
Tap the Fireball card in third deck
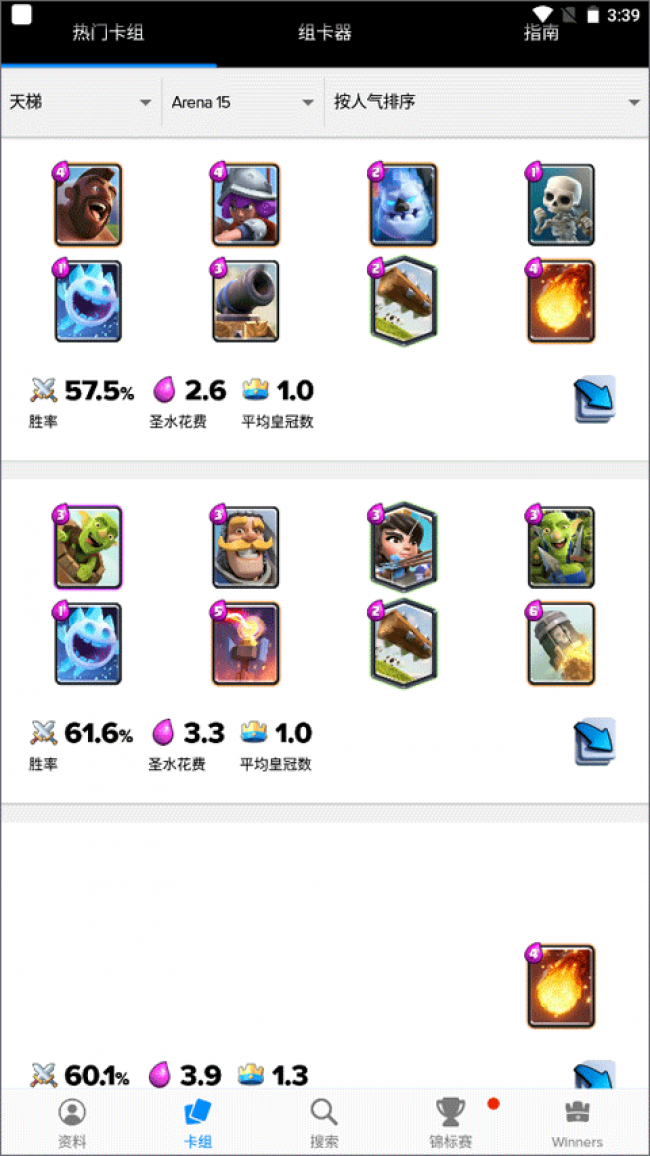pos(561,986)
